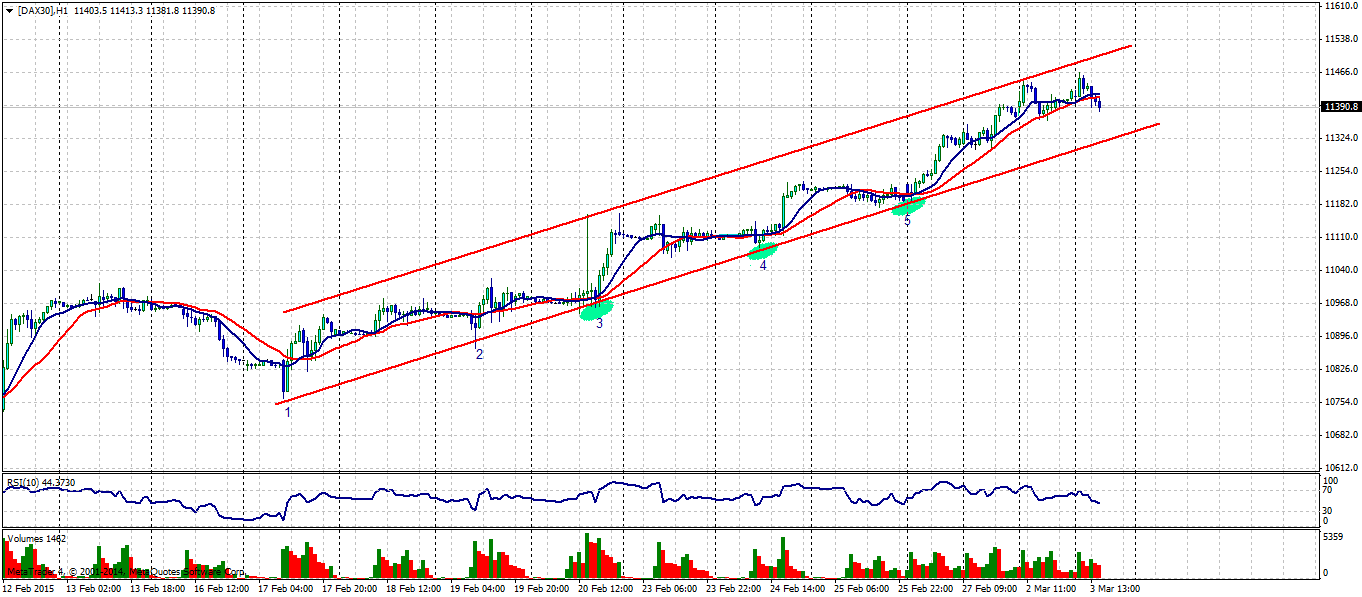Image resolution: width=1362 pixels, height=597 pixels.
Task: Click the 11110.0 price axis label
Action: (x=1341, y=237)
